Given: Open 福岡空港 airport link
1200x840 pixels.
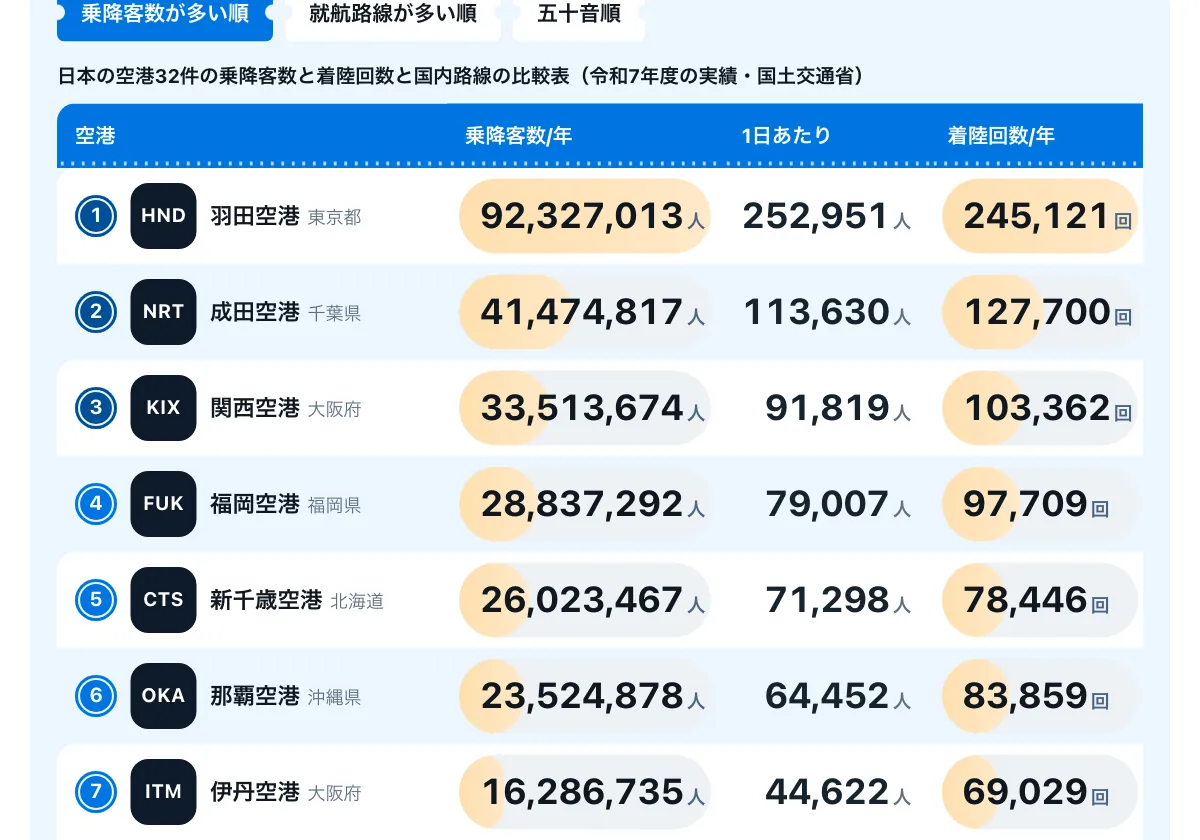Looking at the screenshot, I should pyautogui.click(x=255, y=504).
